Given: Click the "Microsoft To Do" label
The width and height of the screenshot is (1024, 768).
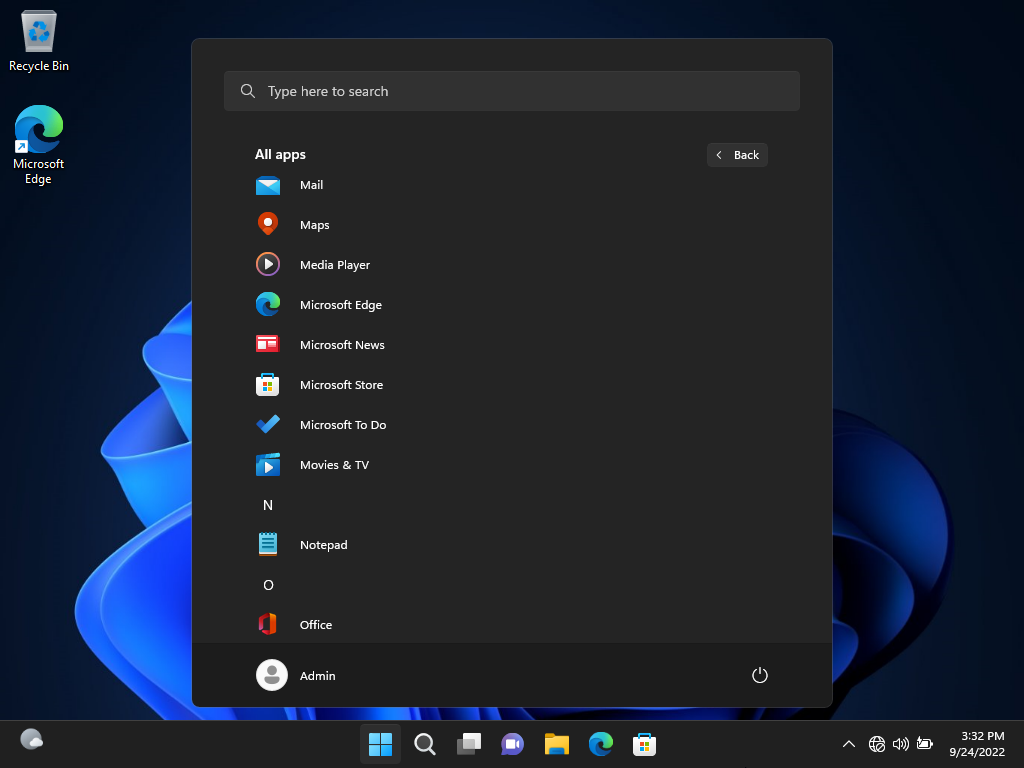Looking at the screenshot, I should click(x=343, y=424).
